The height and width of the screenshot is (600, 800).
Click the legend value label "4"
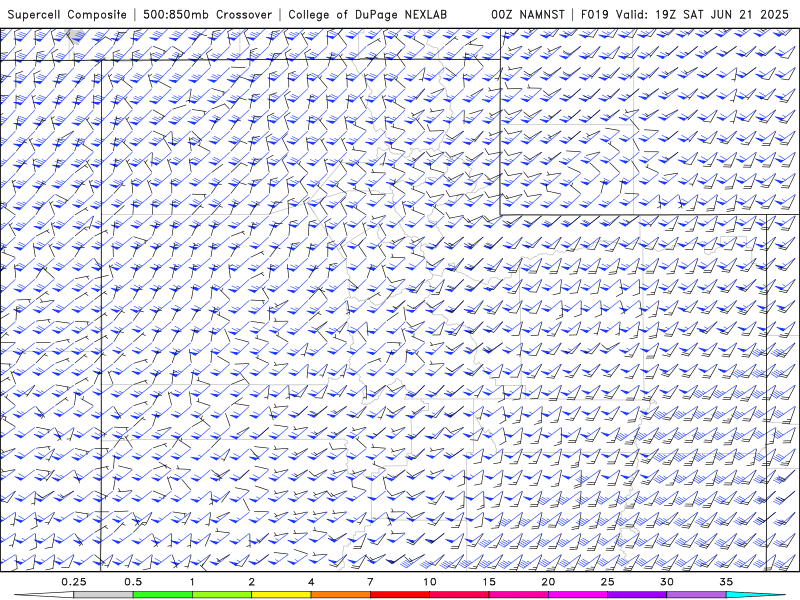click(x=311, y=582)
